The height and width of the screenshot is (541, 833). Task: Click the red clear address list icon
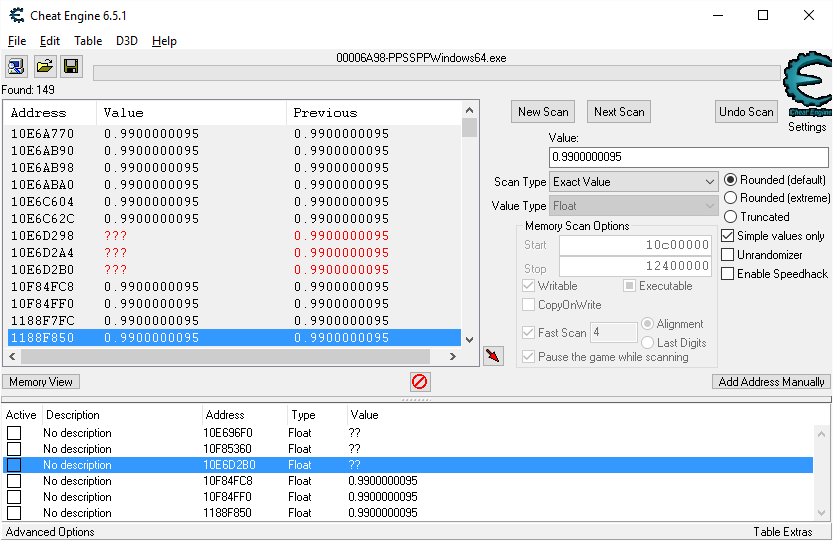pos(420,382)
